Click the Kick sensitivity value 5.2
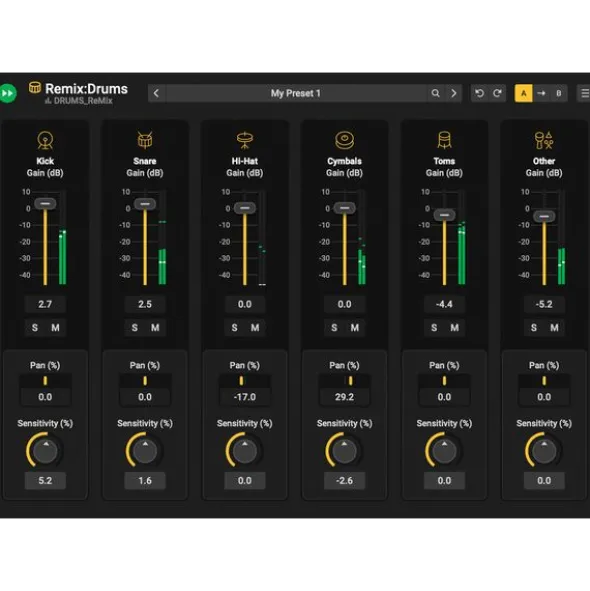590x591 pixels. (x=45, y=481)
